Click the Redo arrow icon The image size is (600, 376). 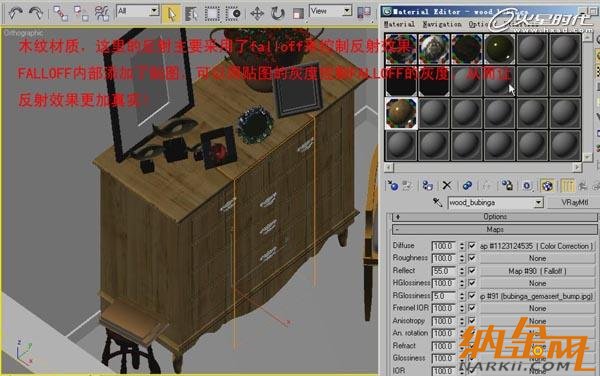pyautogui.click(x=36, y=13)
